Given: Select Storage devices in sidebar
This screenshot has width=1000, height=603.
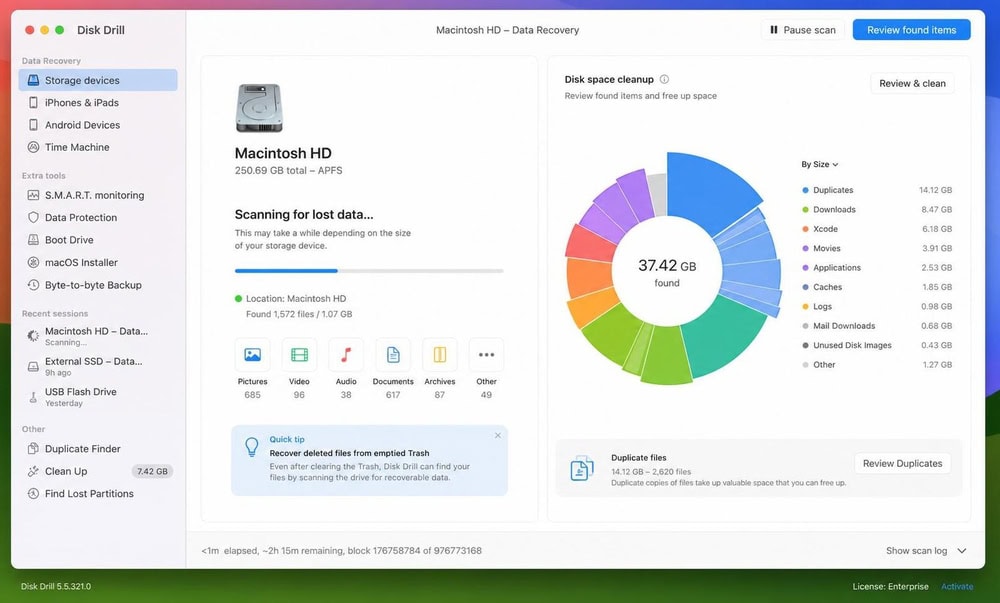Looking at the screenshot, I should (98, 80).
